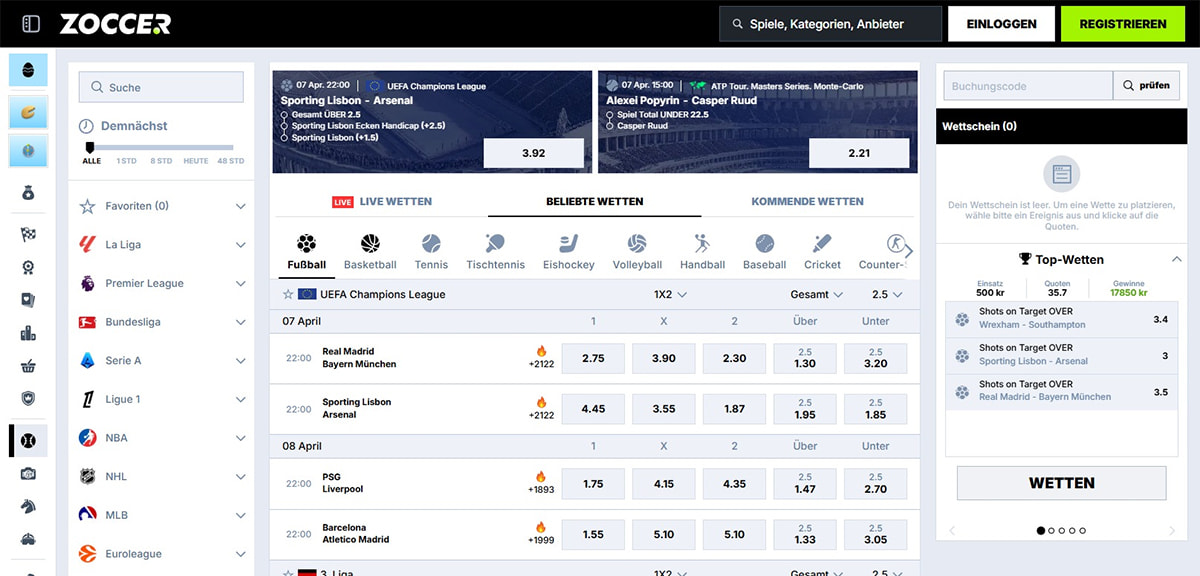Click the shopping basket icon in left sidebar
Viewport: 1200px width, 576px height.
[x=29, y=367]
